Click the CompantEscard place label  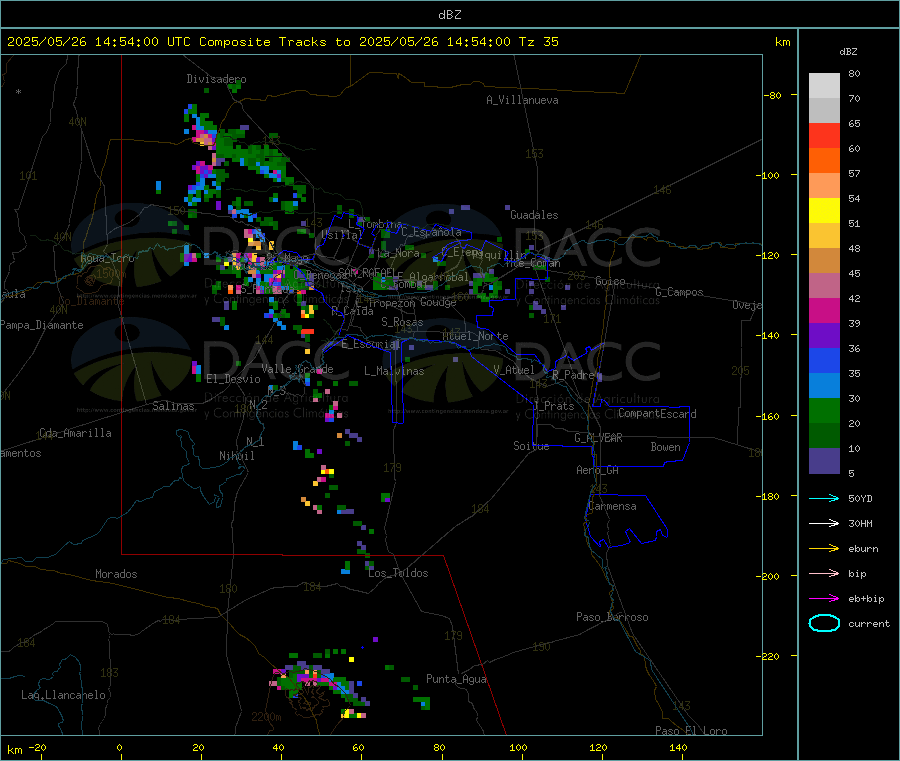coord(657,414)
